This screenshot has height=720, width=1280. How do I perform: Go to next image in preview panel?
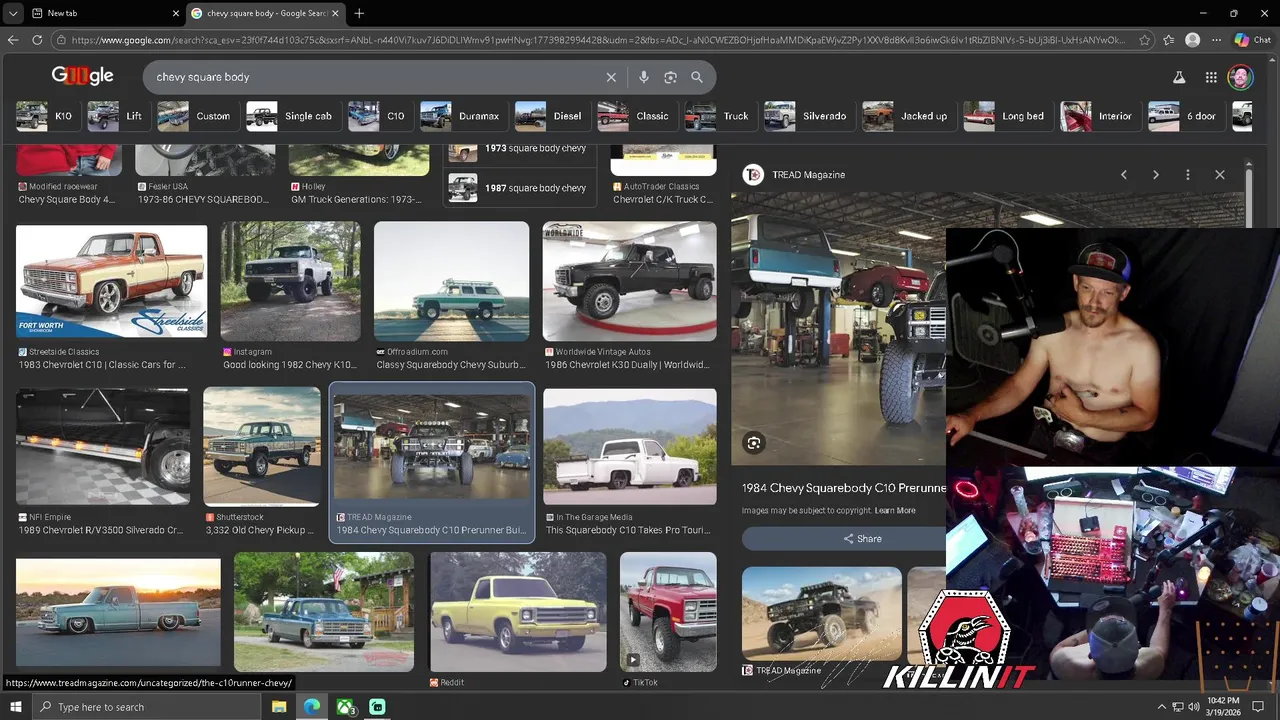(1156, 175)
